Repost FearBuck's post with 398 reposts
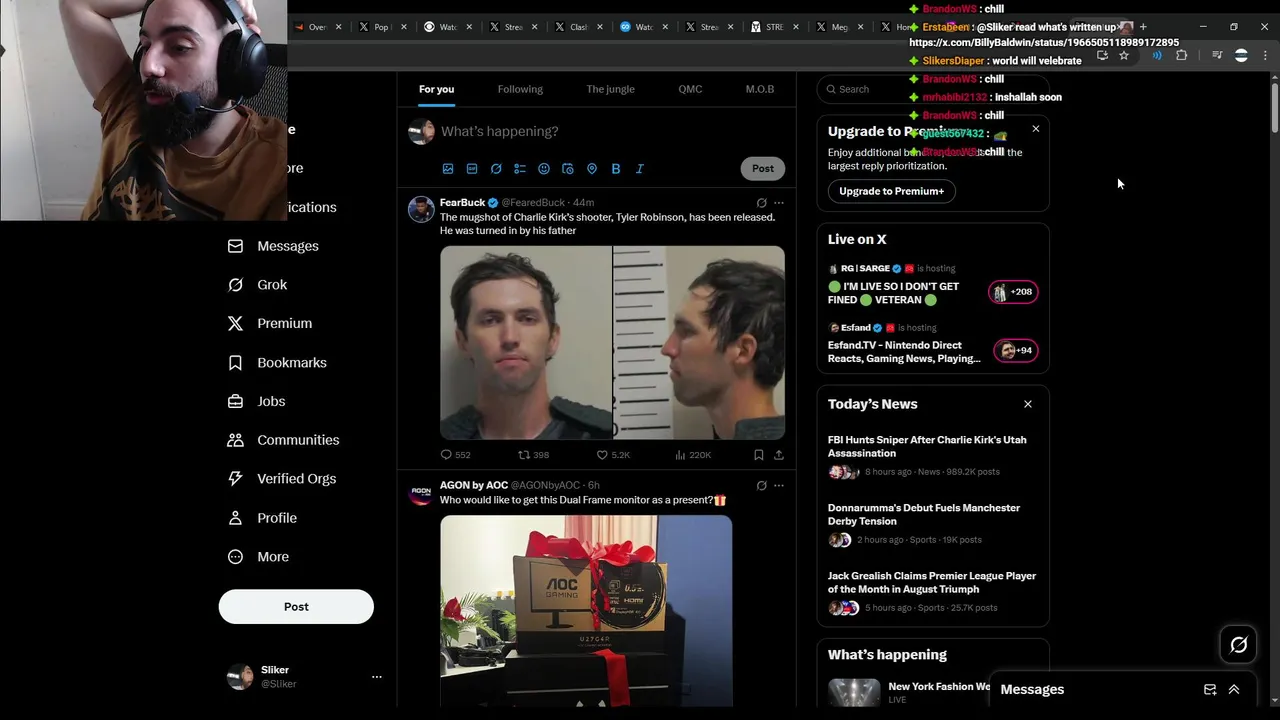This screenshot has width=1280, height=720. (x=533, y=455)
